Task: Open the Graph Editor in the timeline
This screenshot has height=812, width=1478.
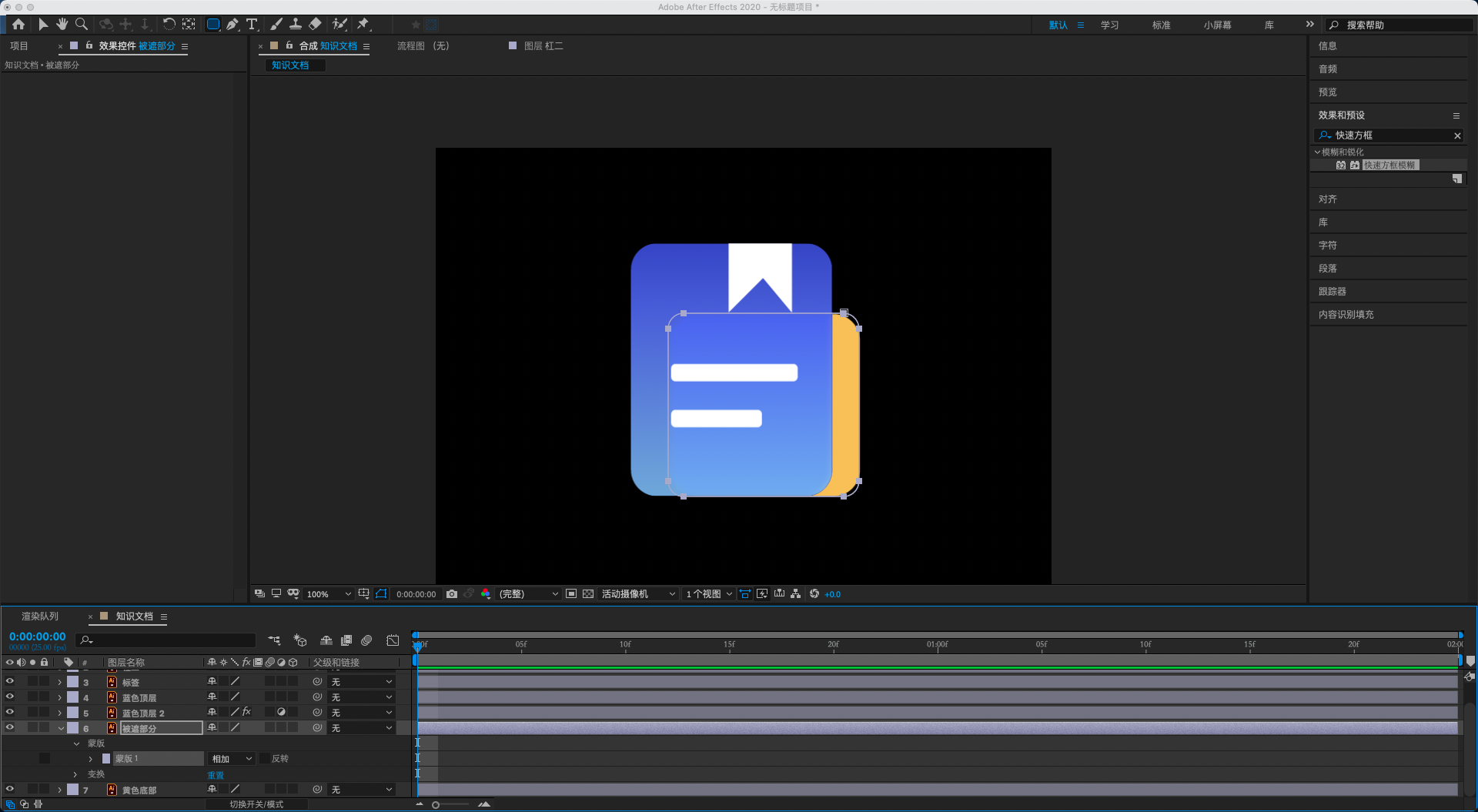Action: 393,640
